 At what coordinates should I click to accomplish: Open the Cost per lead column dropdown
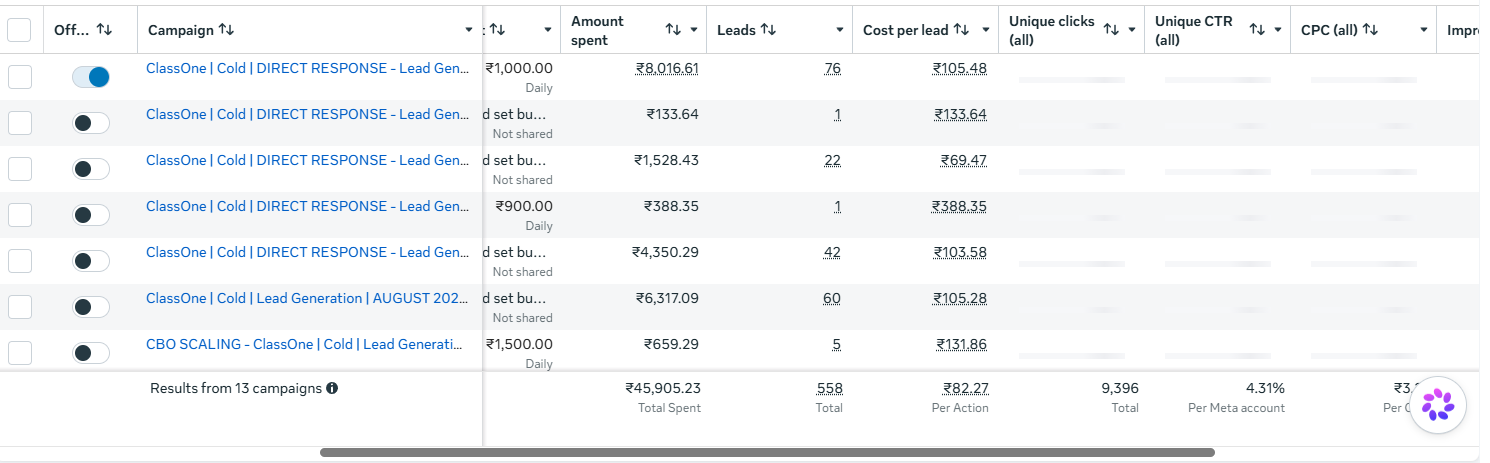986,30
